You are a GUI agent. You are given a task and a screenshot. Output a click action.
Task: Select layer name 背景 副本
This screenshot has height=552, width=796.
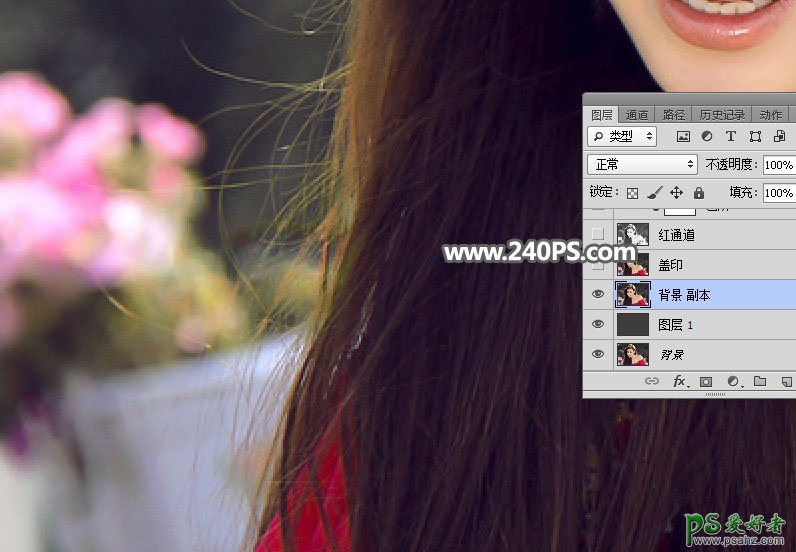(684, 295)
